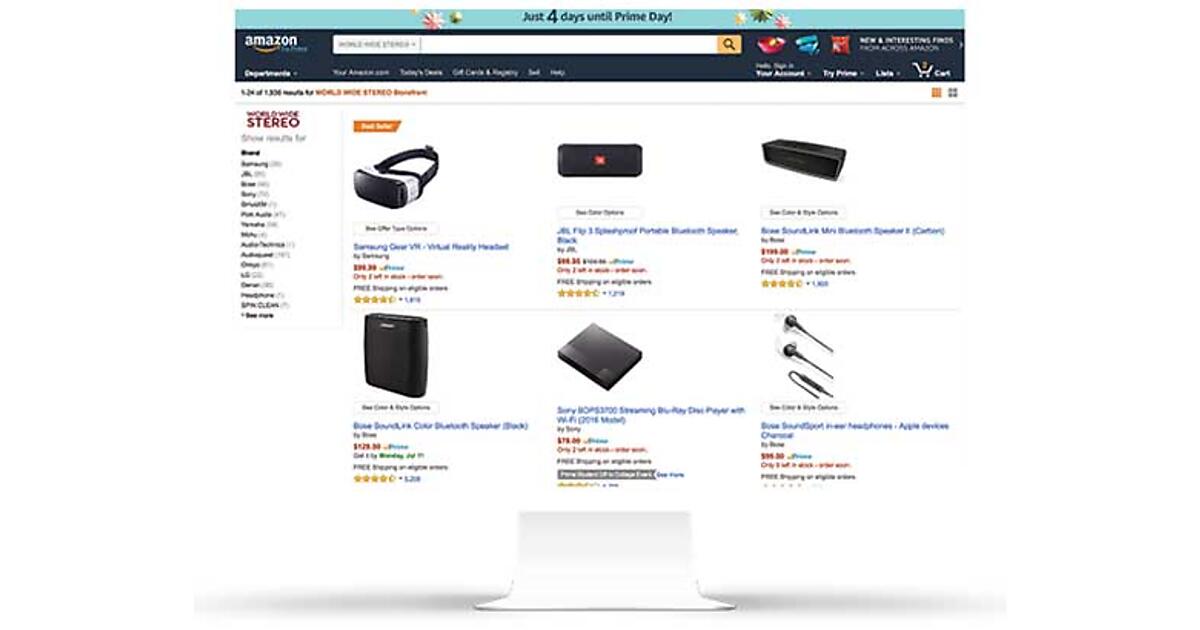Viewport: 1200px width, 630px height.
Task: Open Gift Cards & Registry navigation item
Action: [x=485, y=72]
